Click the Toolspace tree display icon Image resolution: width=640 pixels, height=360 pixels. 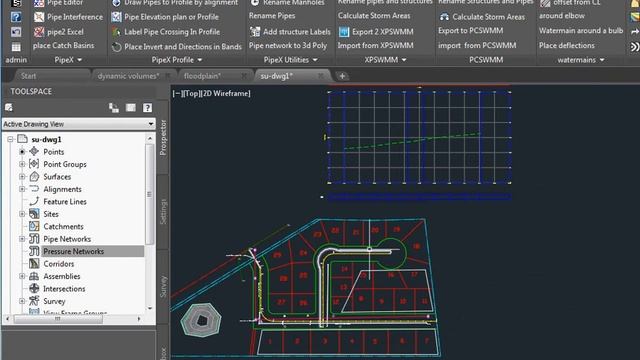click(114, 108)
